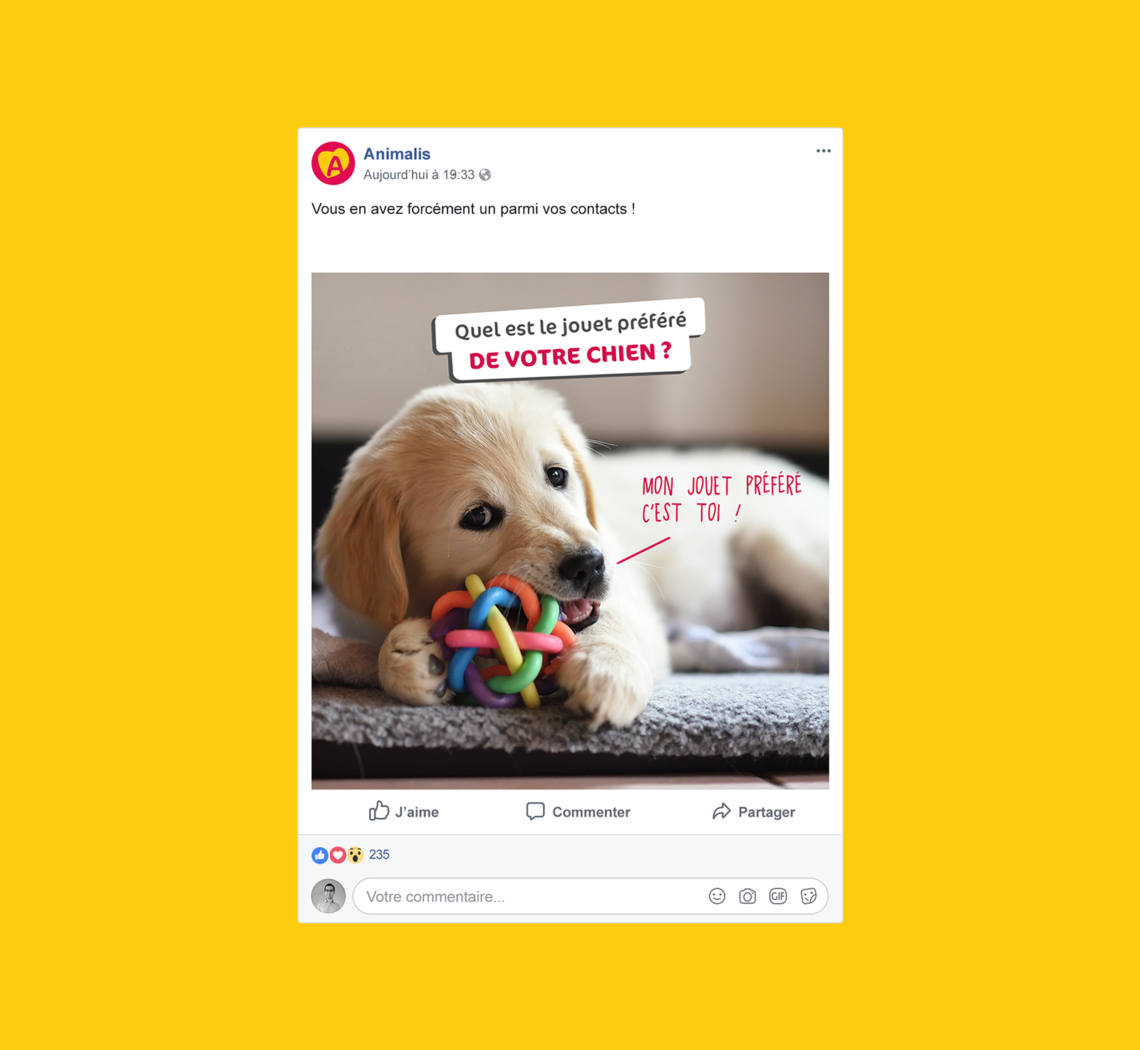Viewport: 1140px width, 1050px height.
Task: Click the speech bubble comment icon
Action: 535,811
